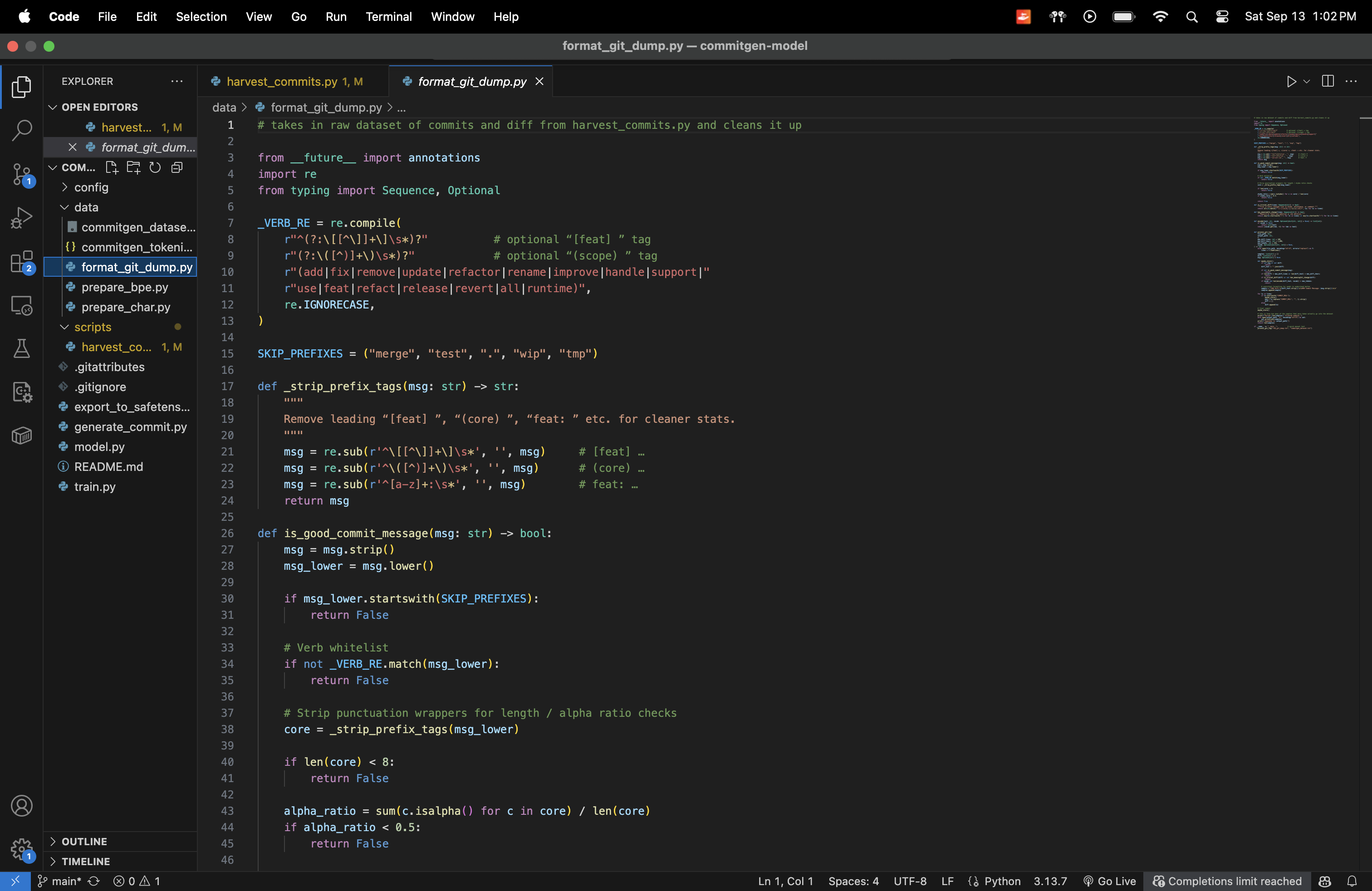Close format_git_dump in Open Editors list
The height and width of the screenshot is (891, 1372).
[x=73, y=147]
